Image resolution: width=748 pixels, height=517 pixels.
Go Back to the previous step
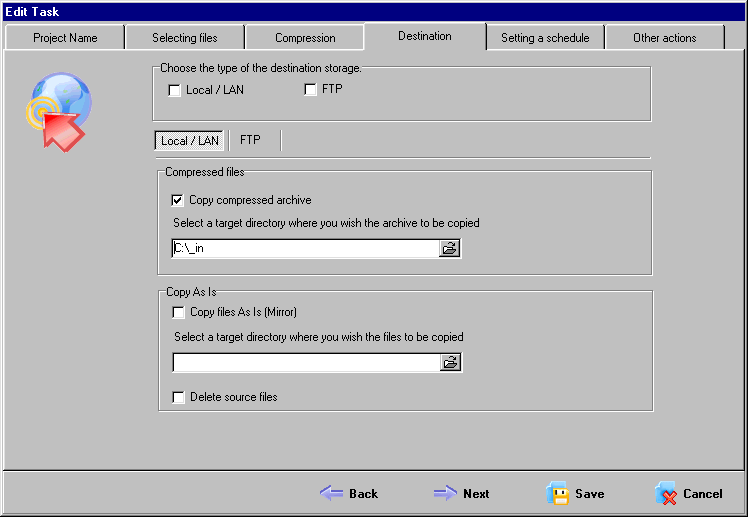349,494
